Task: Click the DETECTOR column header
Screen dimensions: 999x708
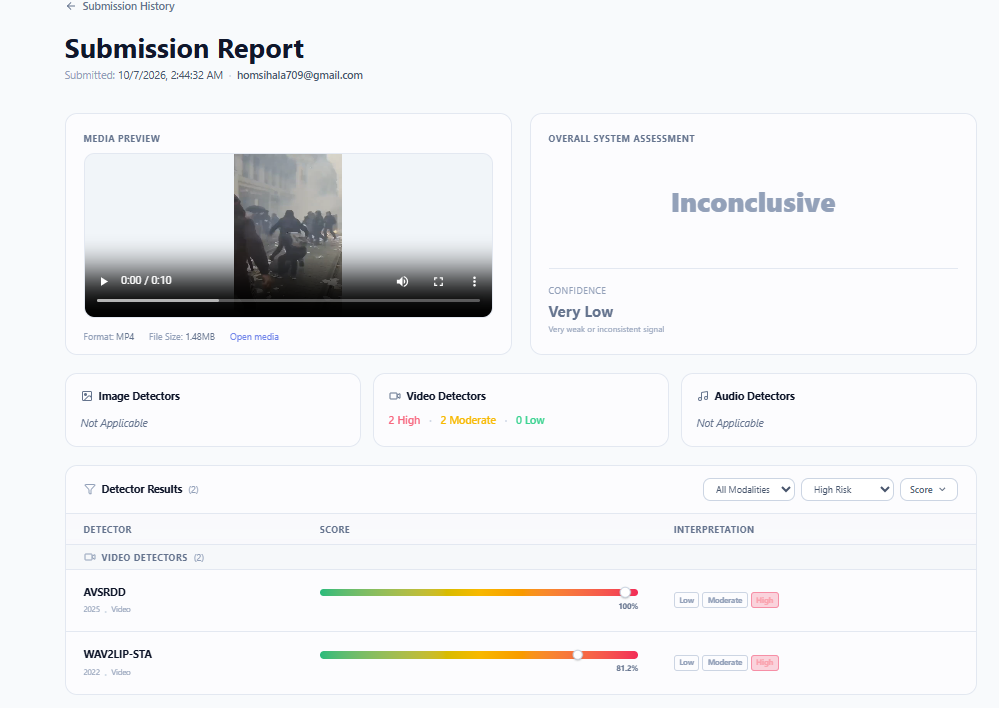Action: [x=108, y=530]
